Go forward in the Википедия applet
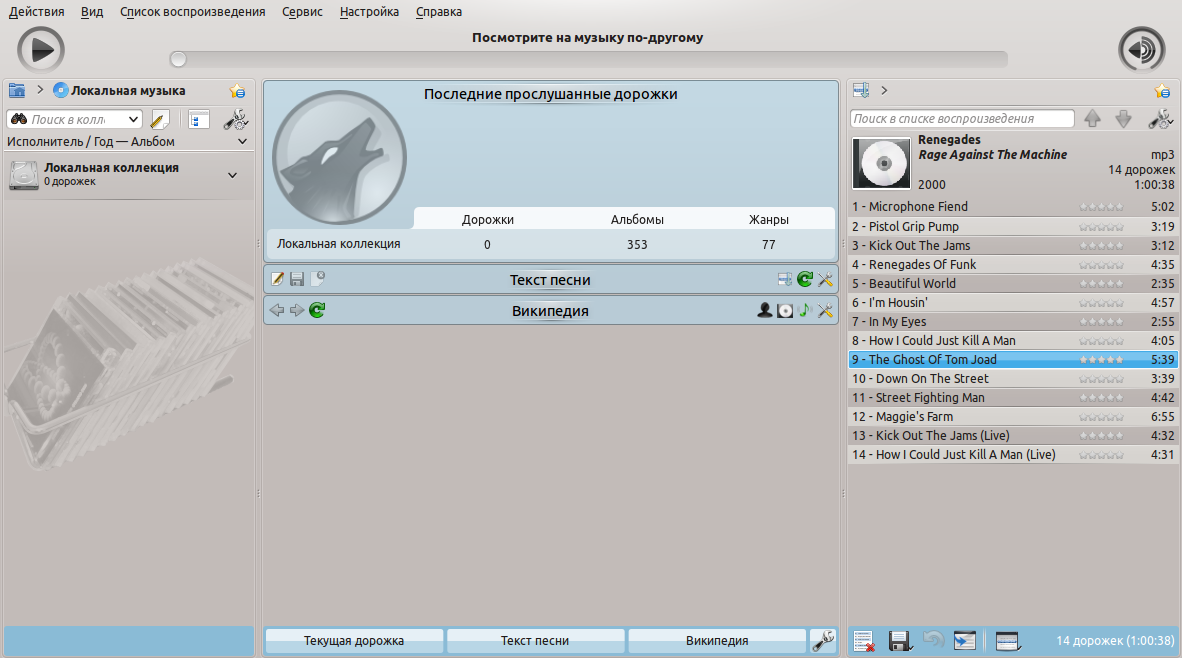 click(297, 311)
